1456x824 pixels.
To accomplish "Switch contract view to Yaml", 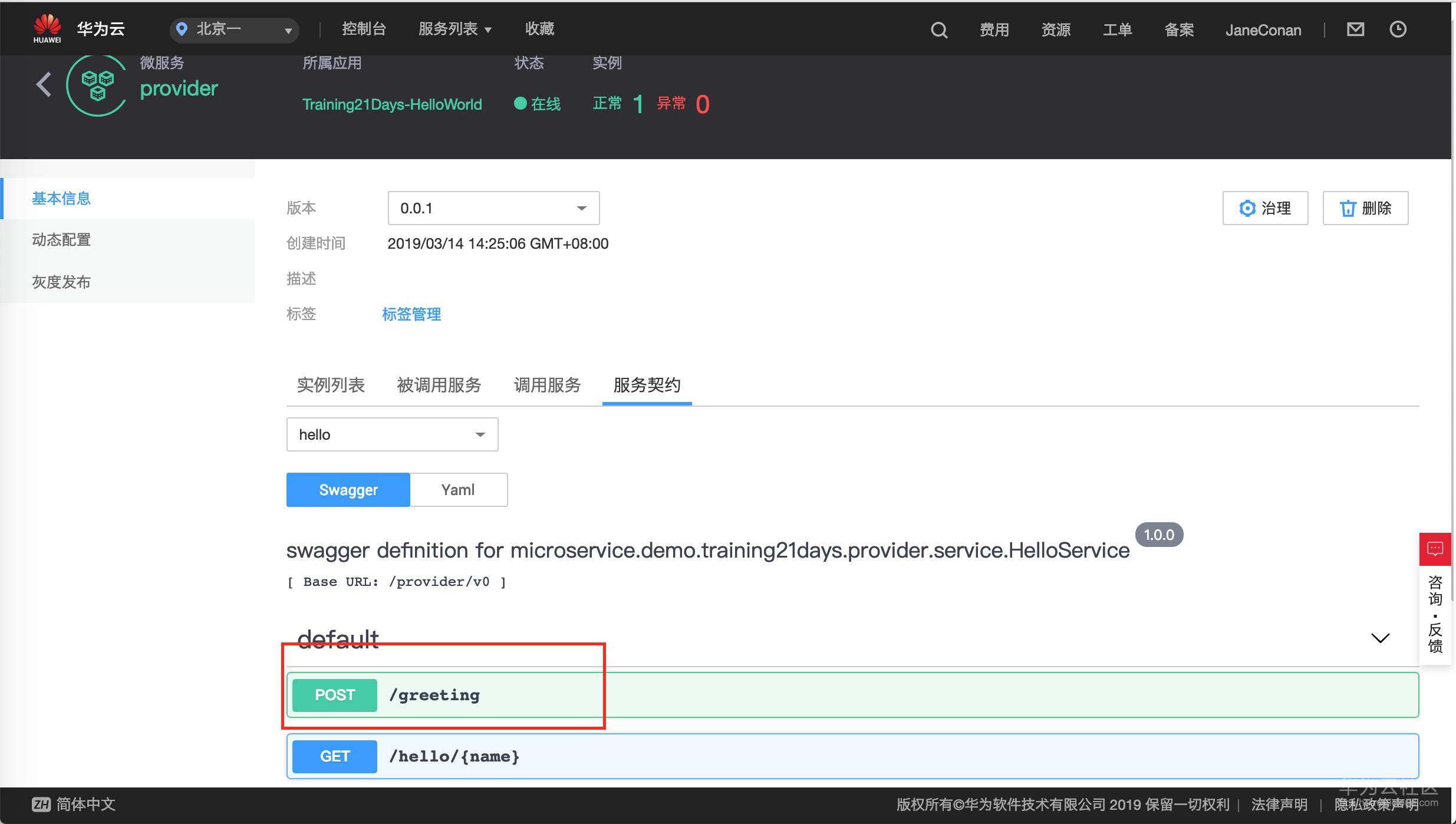I will click(458, 490).
